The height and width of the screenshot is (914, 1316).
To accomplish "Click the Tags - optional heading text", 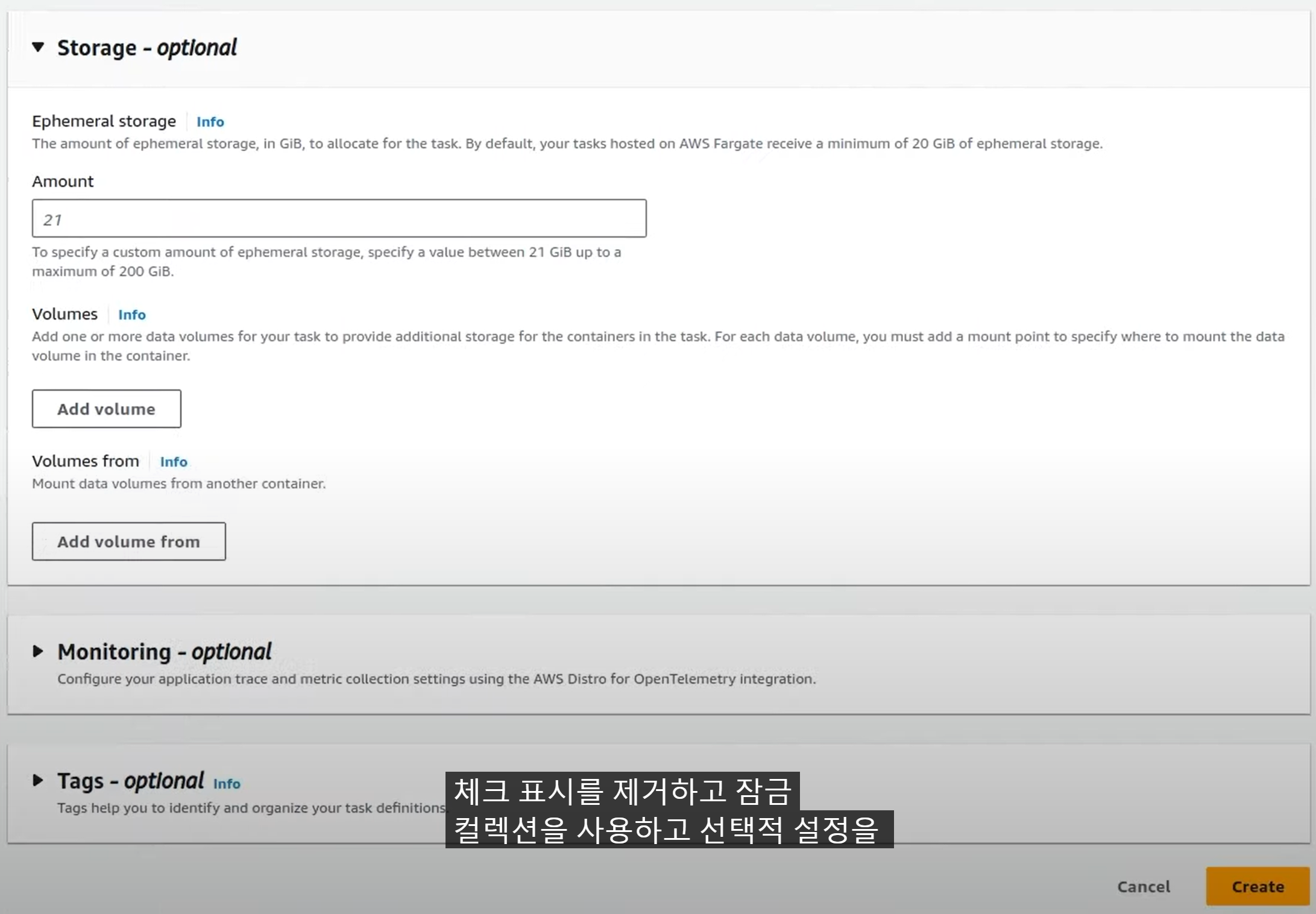I will pyautogui.click(x=130, y=781).
